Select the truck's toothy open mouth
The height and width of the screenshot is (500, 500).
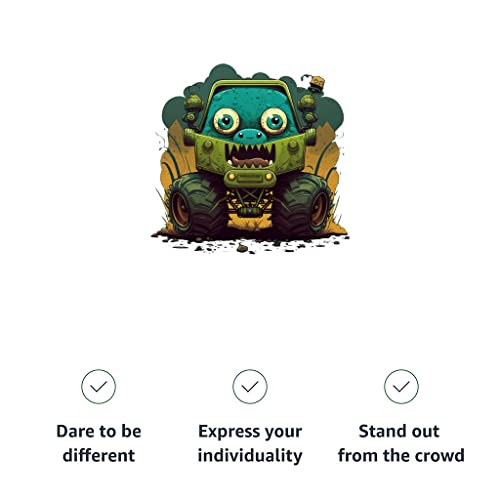pos(250,156)
